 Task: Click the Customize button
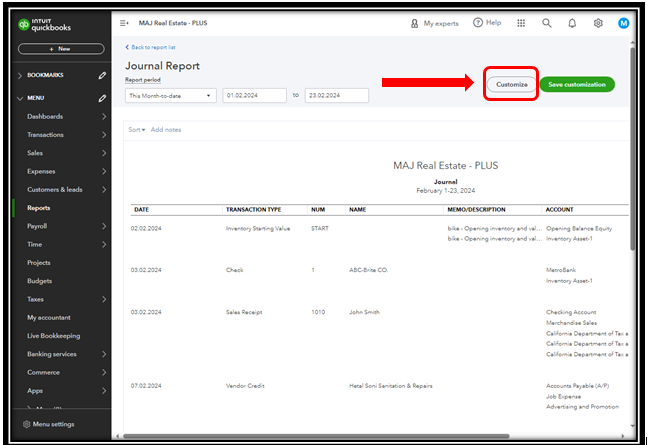pyautogui.click(x=512, y=84)
